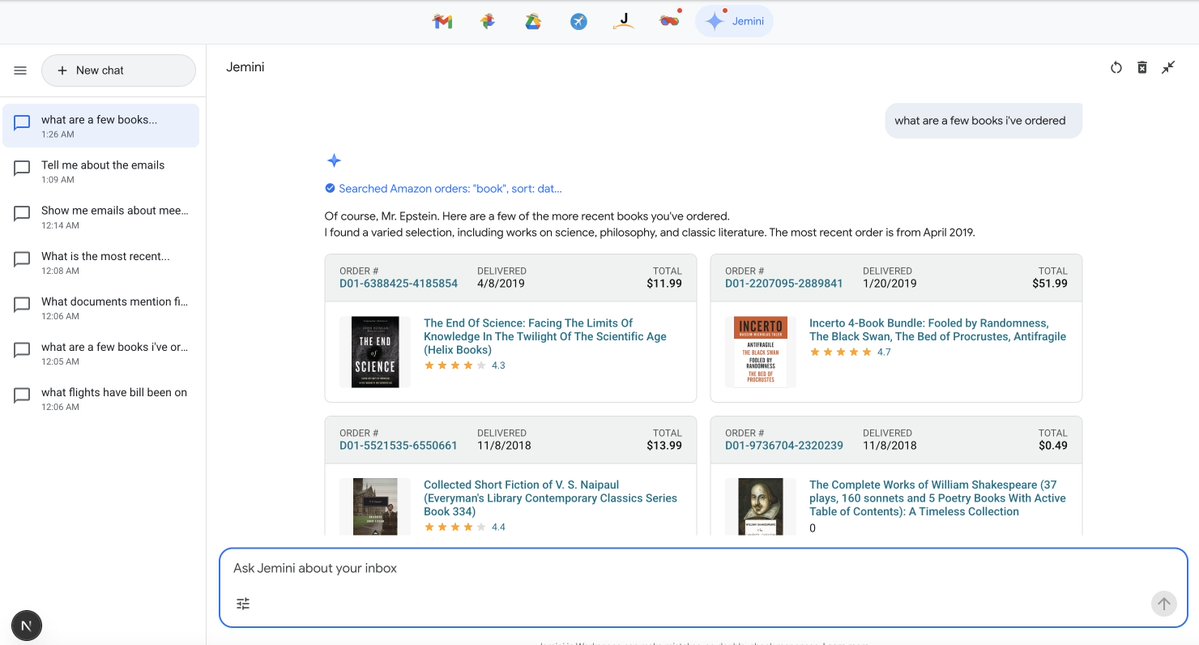
Task: Start a New chat
Action: click(x=118, y=71)
